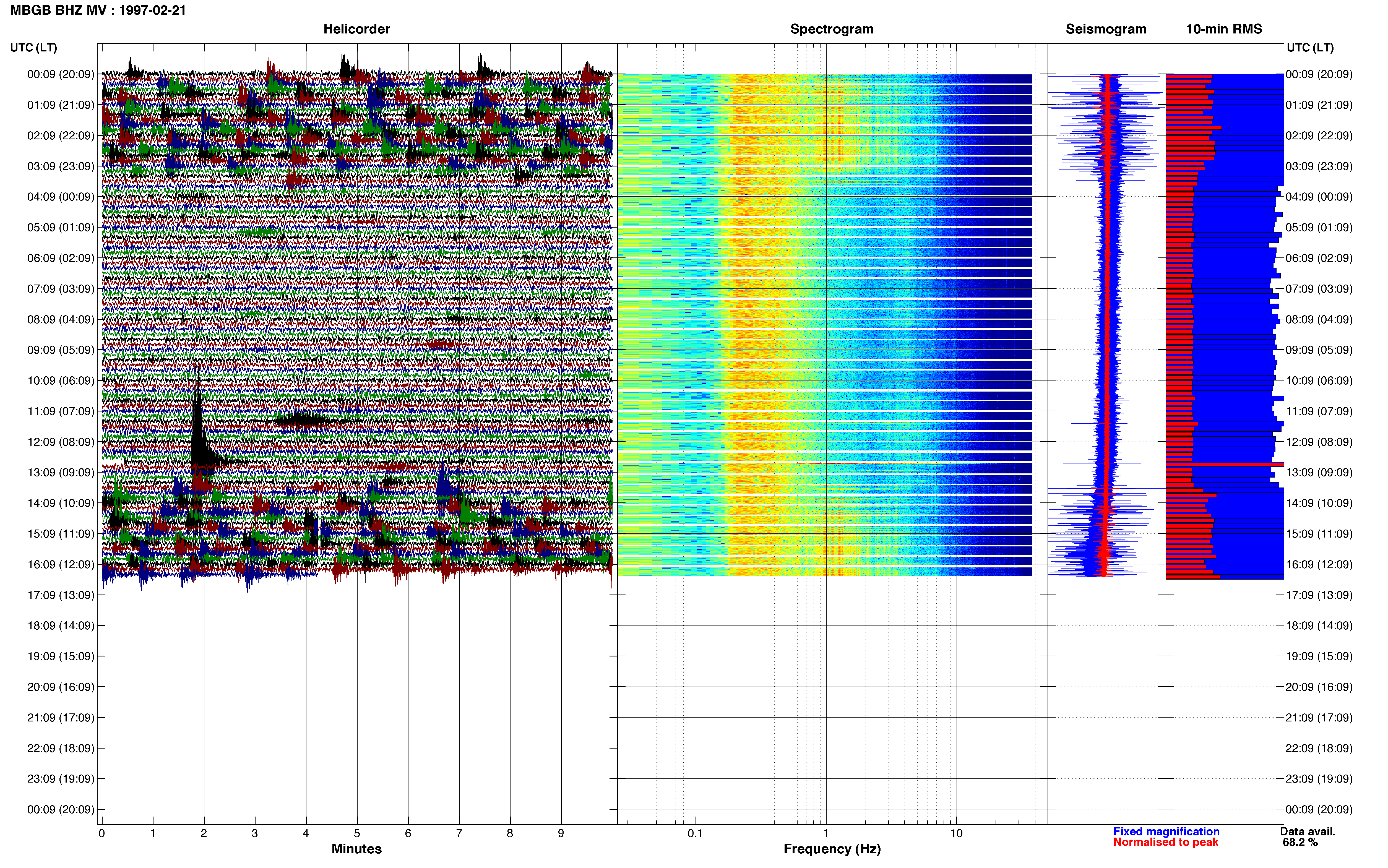Click 'UTC (LT)' header beside the Helicorder

point(33,48)
